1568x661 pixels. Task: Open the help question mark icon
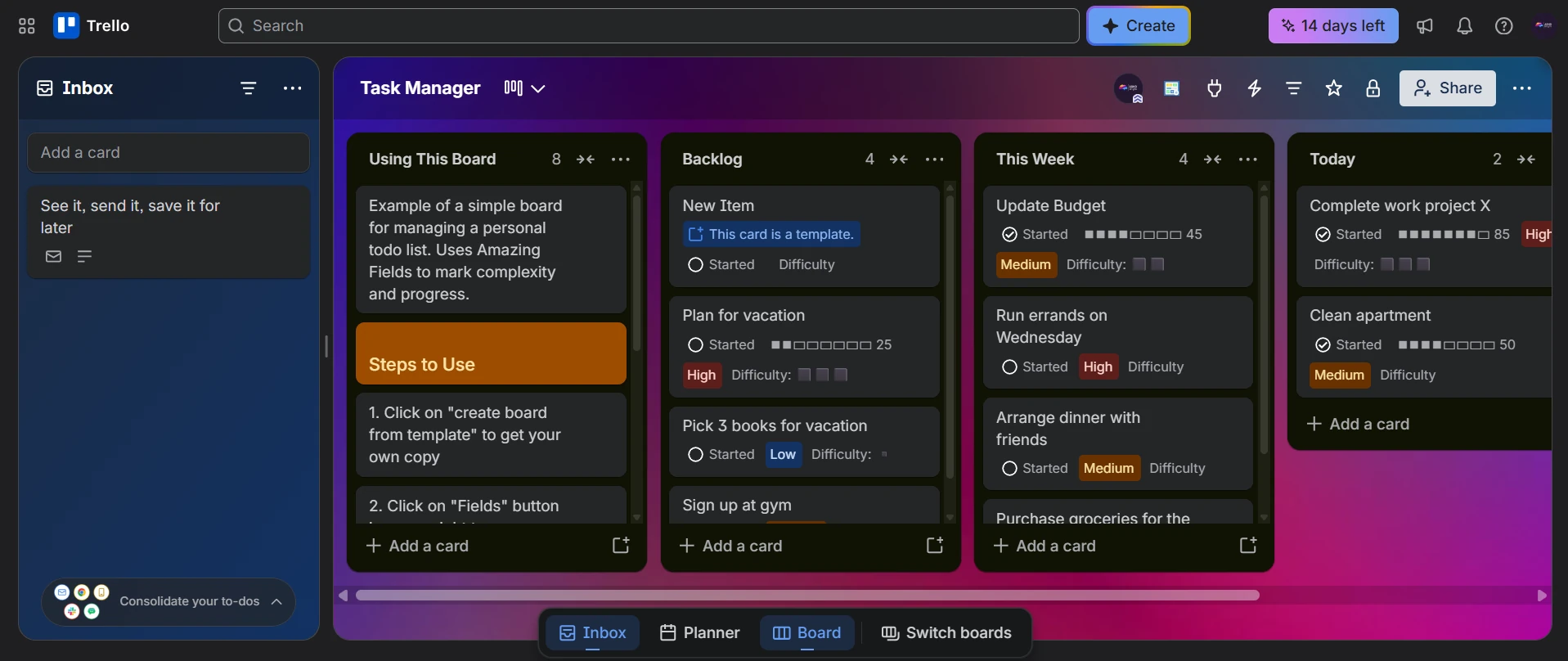[x=1503, y=26]
